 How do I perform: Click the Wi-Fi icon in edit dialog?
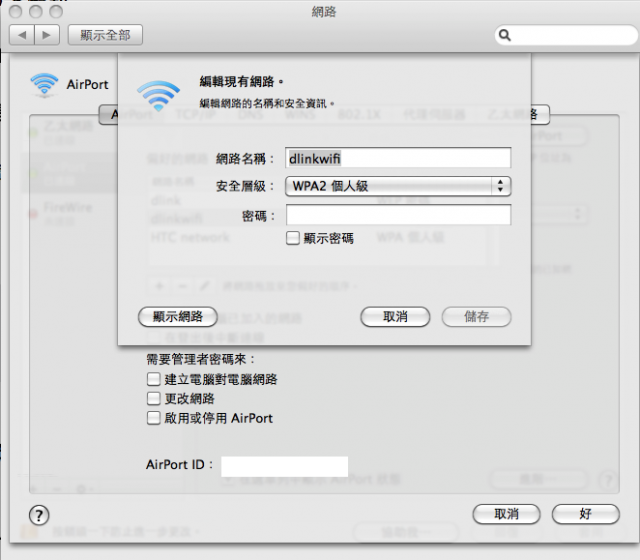[158, 96]
